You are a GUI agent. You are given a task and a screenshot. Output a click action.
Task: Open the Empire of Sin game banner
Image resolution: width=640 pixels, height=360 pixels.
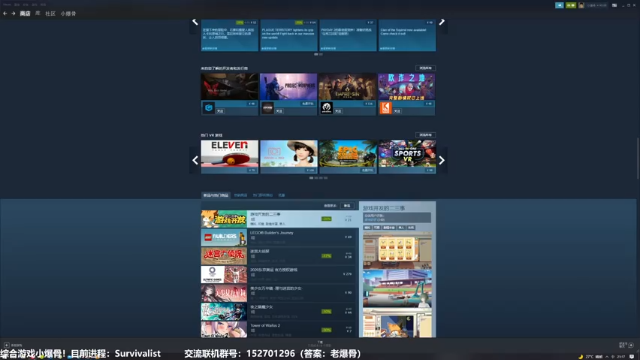click(347, 87)
